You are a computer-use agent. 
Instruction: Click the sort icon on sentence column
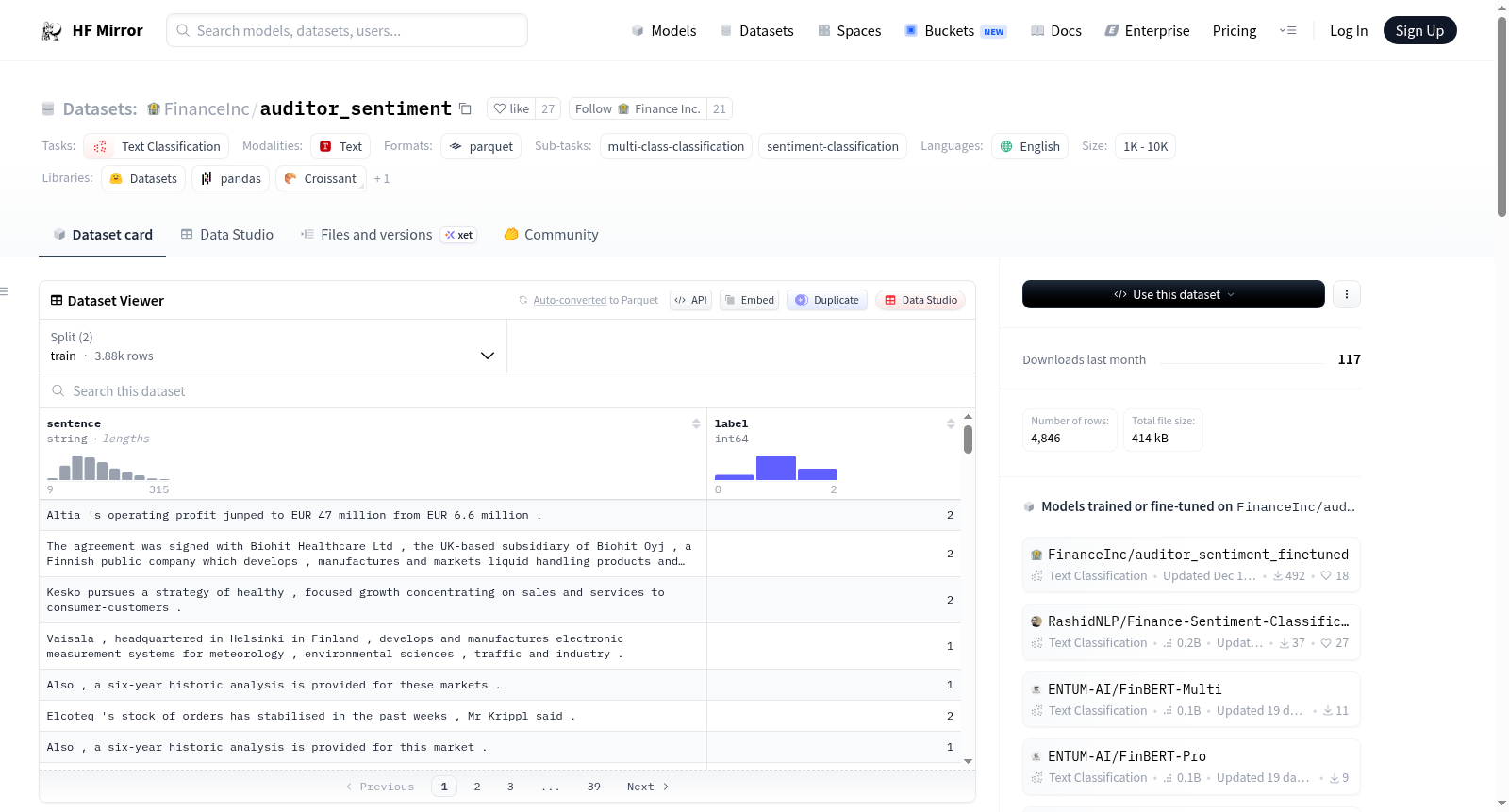pos(696,423)
